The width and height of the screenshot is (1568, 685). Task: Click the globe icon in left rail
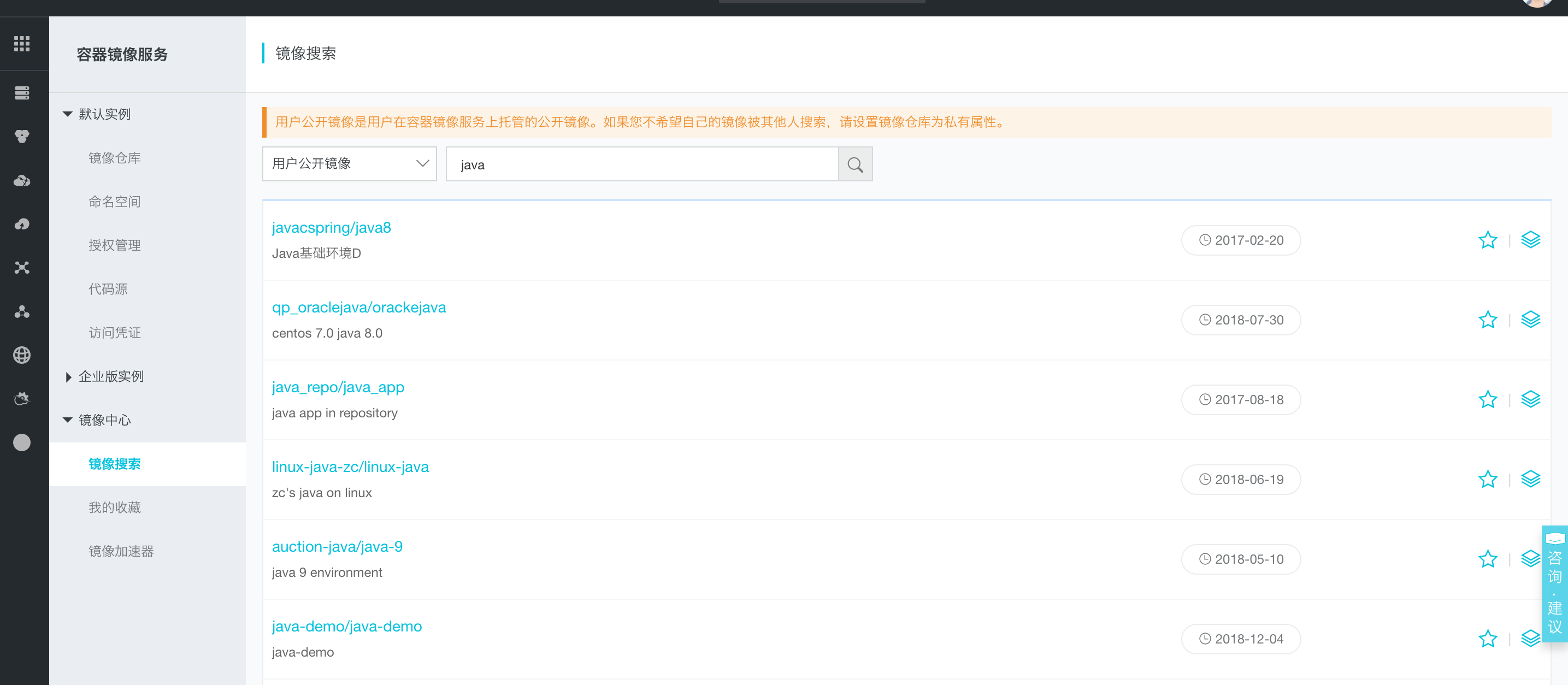(22, 355)
